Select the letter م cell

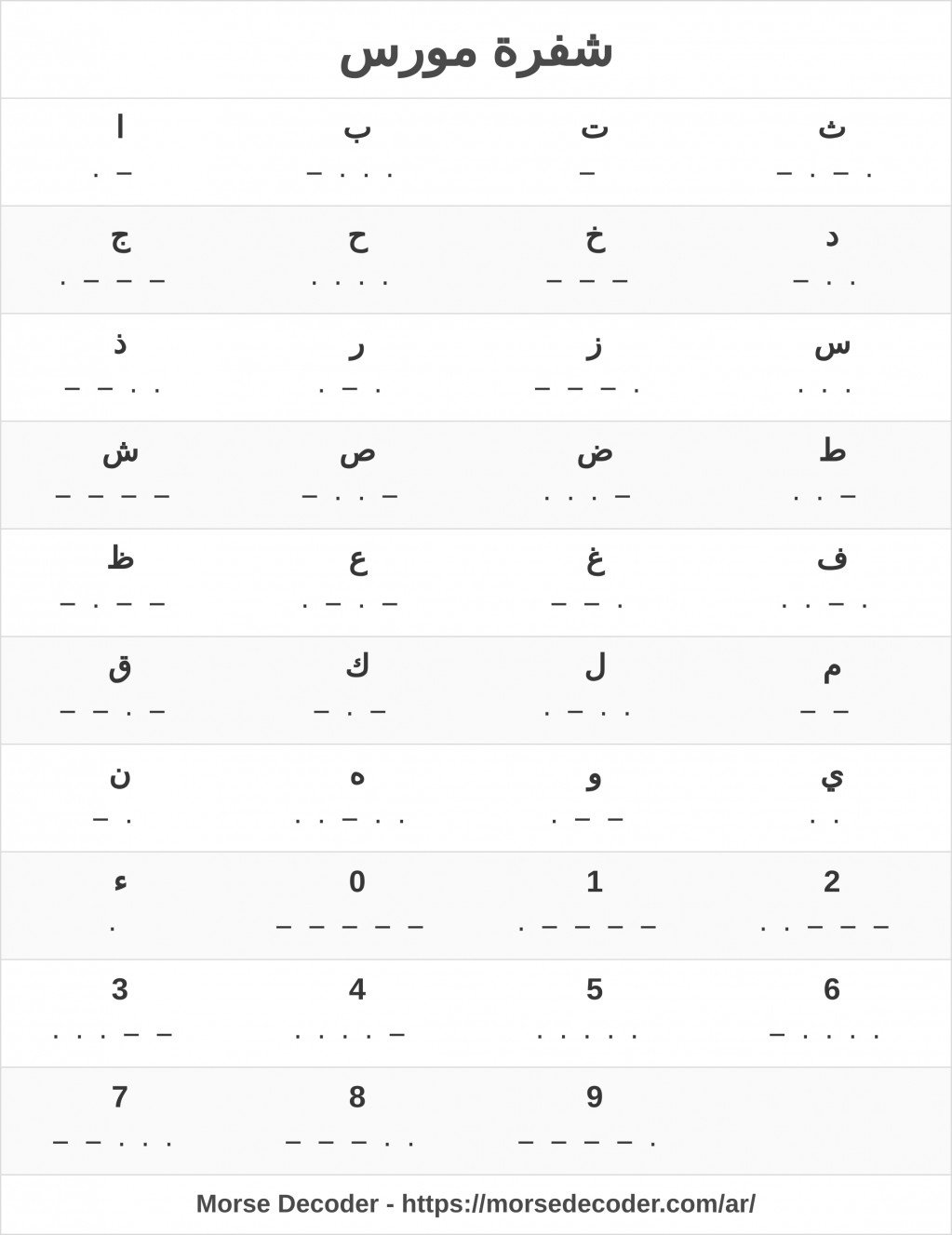click(x=832, y=691)
